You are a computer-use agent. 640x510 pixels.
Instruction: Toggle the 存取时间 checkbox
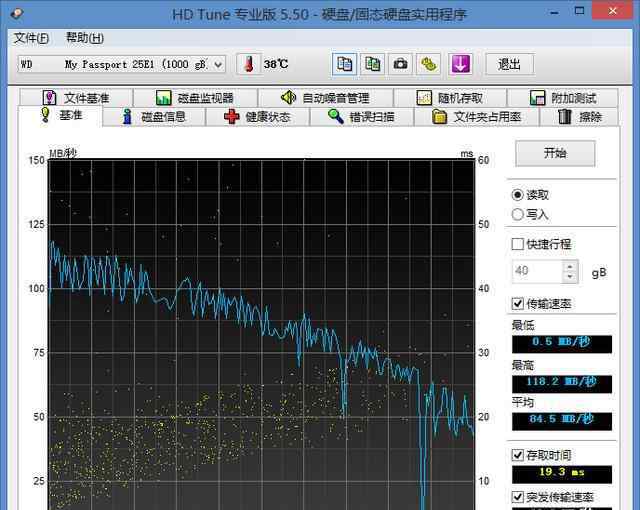(x=518, y=455)
